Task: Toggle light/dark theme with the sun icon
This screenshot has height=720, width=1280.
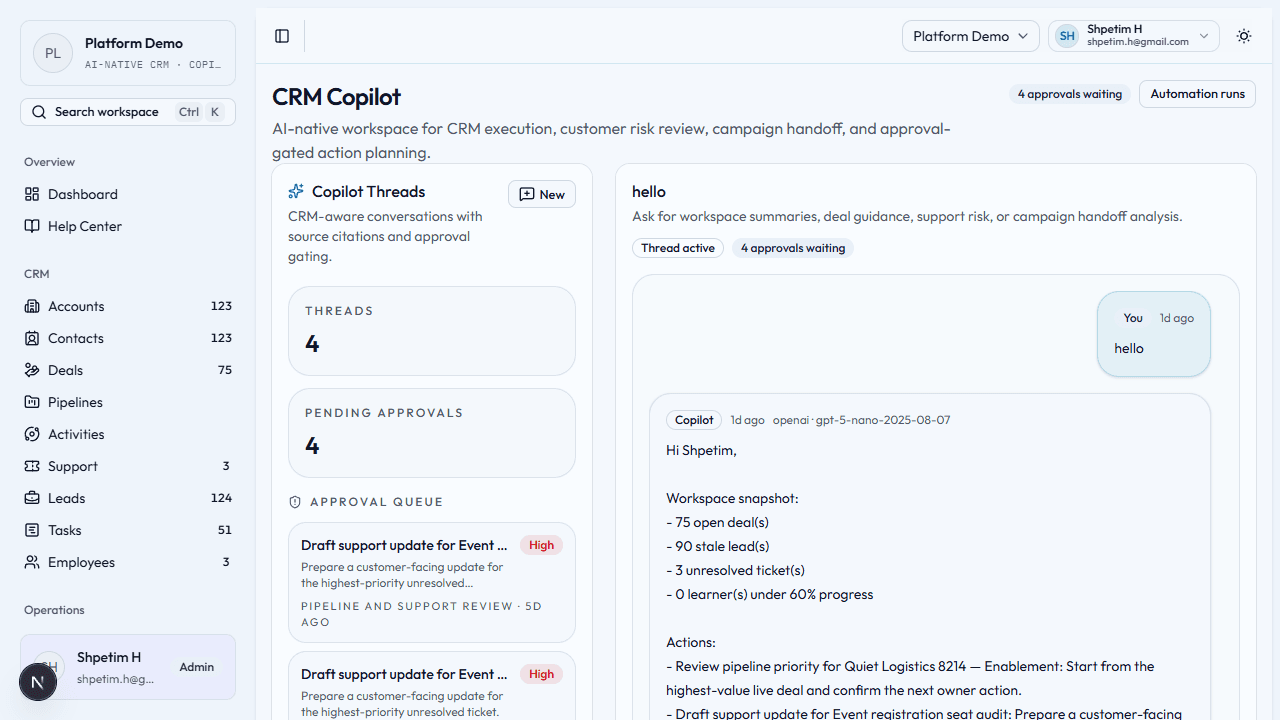Action: click(x=1243, y=36)
